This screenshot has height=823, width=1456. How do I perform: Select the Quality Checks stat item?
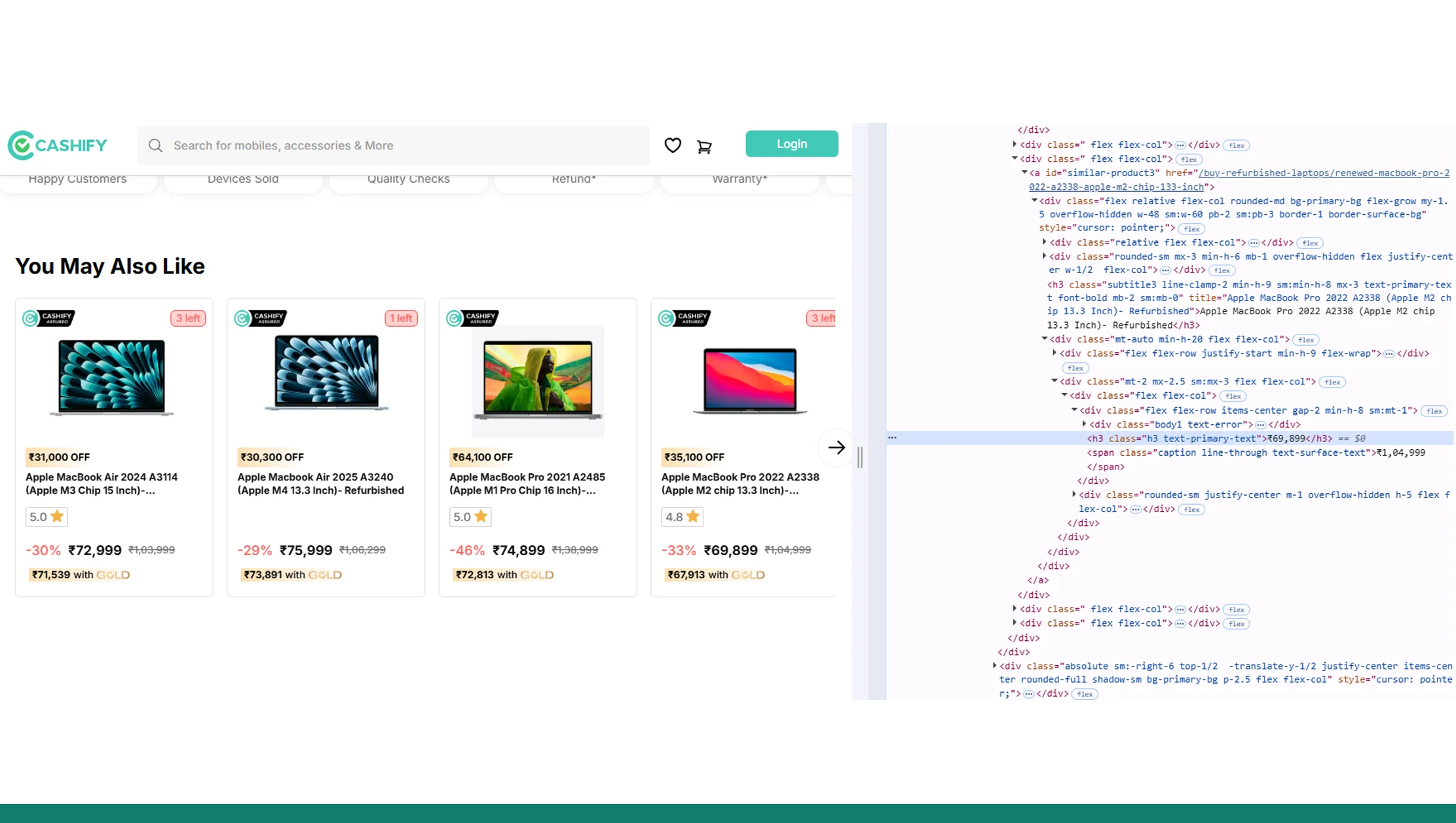(x=408, y=178)
